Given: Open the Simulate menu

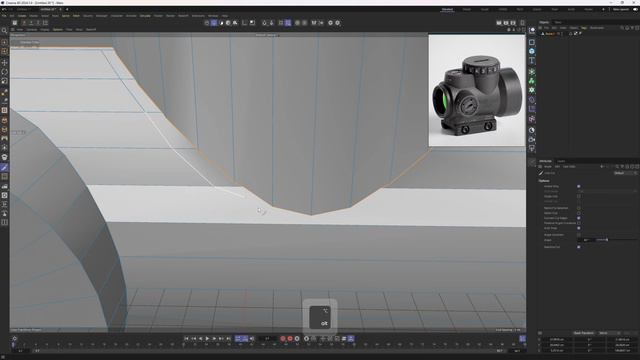Looking at the screenshot, I should click(x=145, y=16).
